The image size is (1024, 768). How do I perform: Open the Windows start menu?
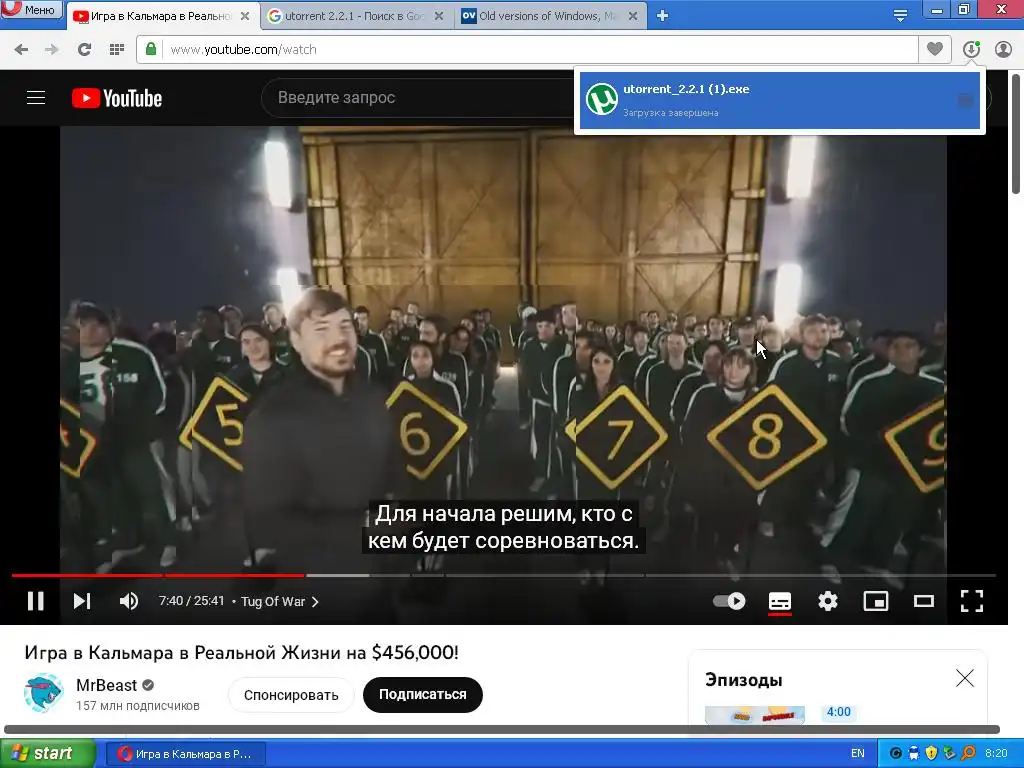click(x=48, y=754)
